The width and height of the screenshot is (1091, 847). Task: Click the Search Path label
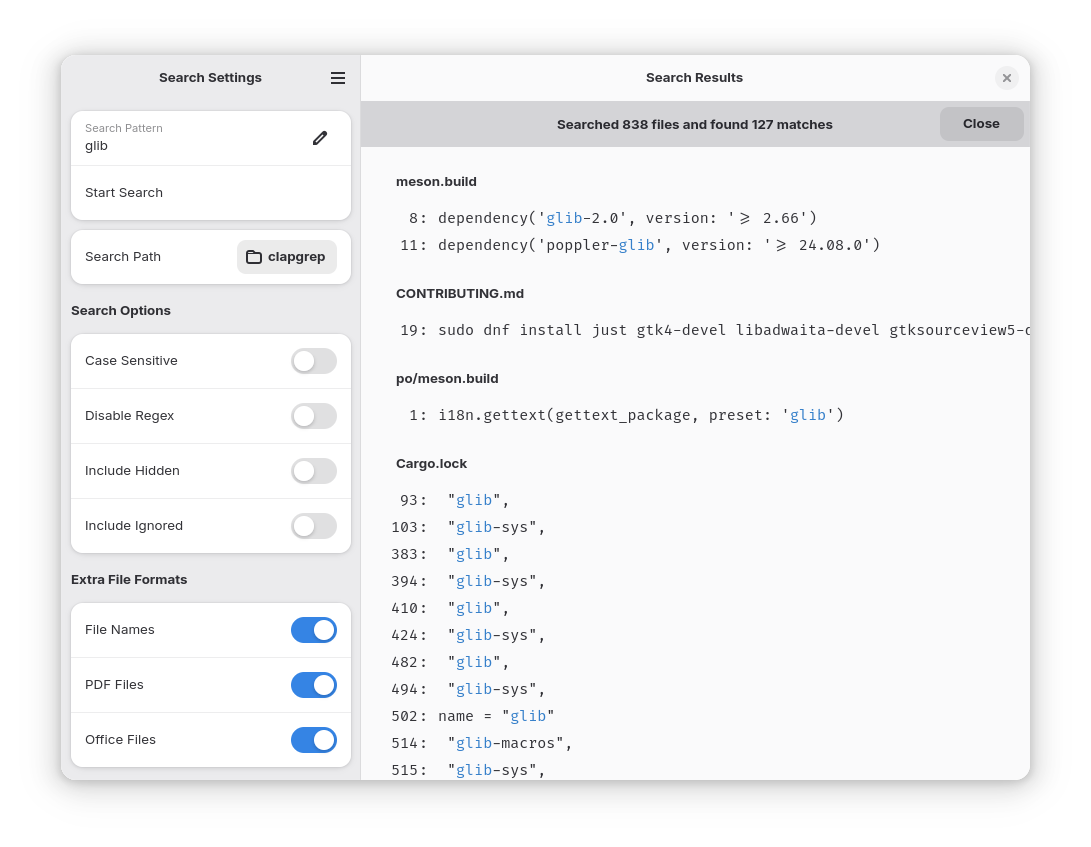pyautogui.click(x=123, y=257)
